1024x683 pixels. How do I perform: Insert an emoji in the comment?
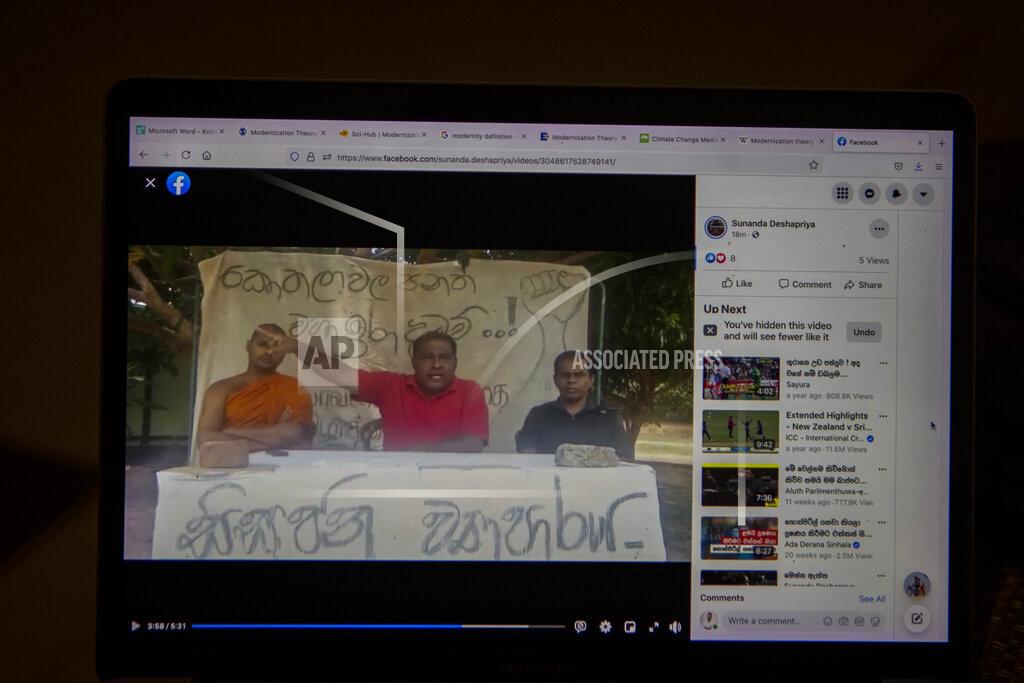[827, 622]
